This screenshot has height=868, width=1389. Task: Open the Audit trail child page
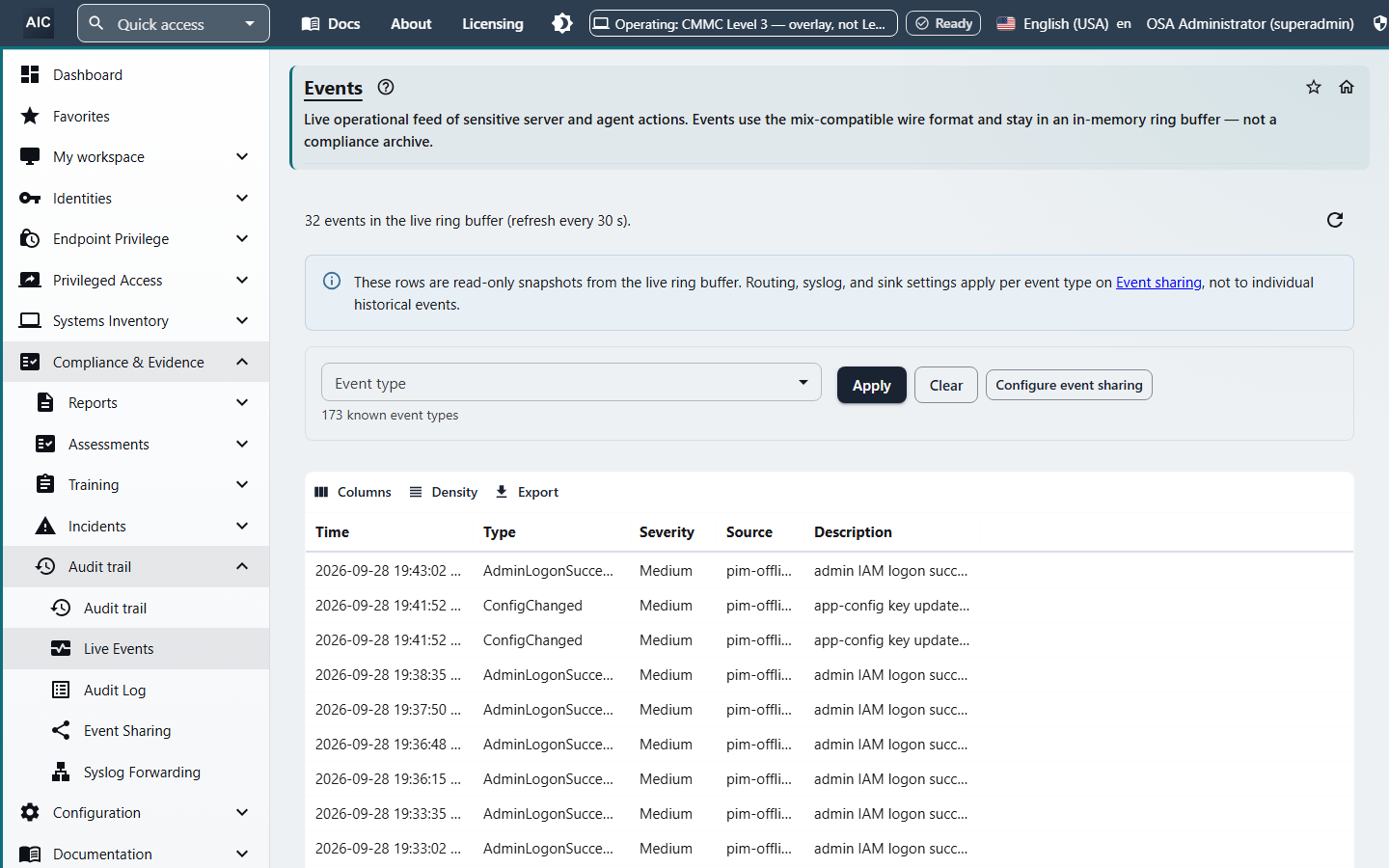coord(136,608)
